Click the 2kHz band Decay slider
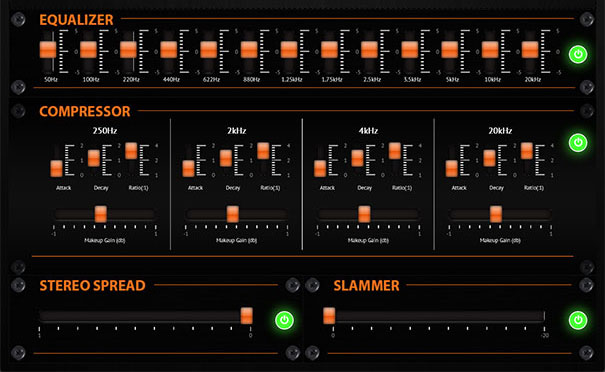This screenshot has height=372, width=605. pyautogui.click(x=226, y=158)
